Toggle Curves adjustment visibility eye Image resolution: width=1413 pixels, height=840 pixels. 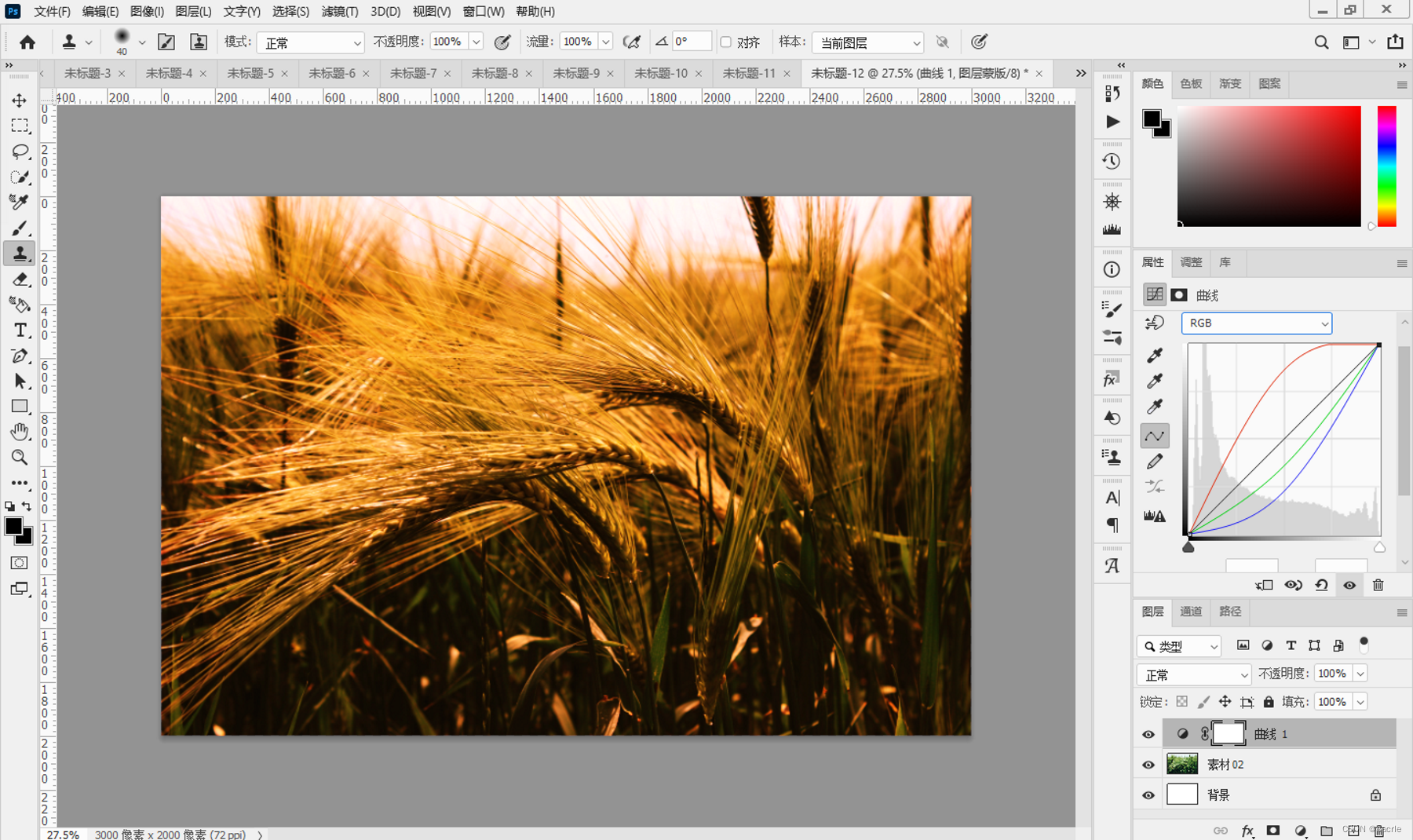pos(1349,585)
